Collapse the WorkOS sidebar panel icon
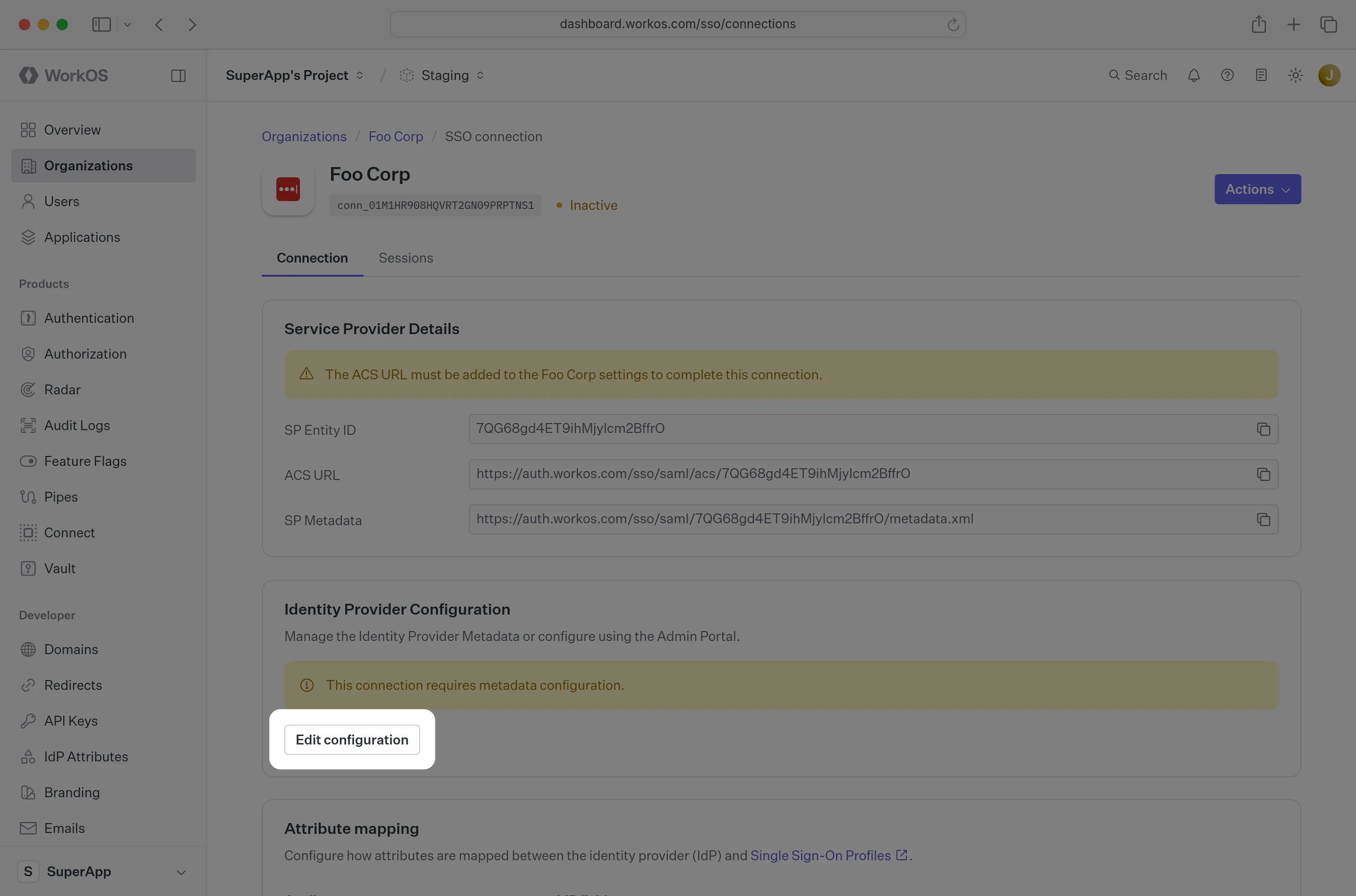1356x896 pixels. point(178,75)
